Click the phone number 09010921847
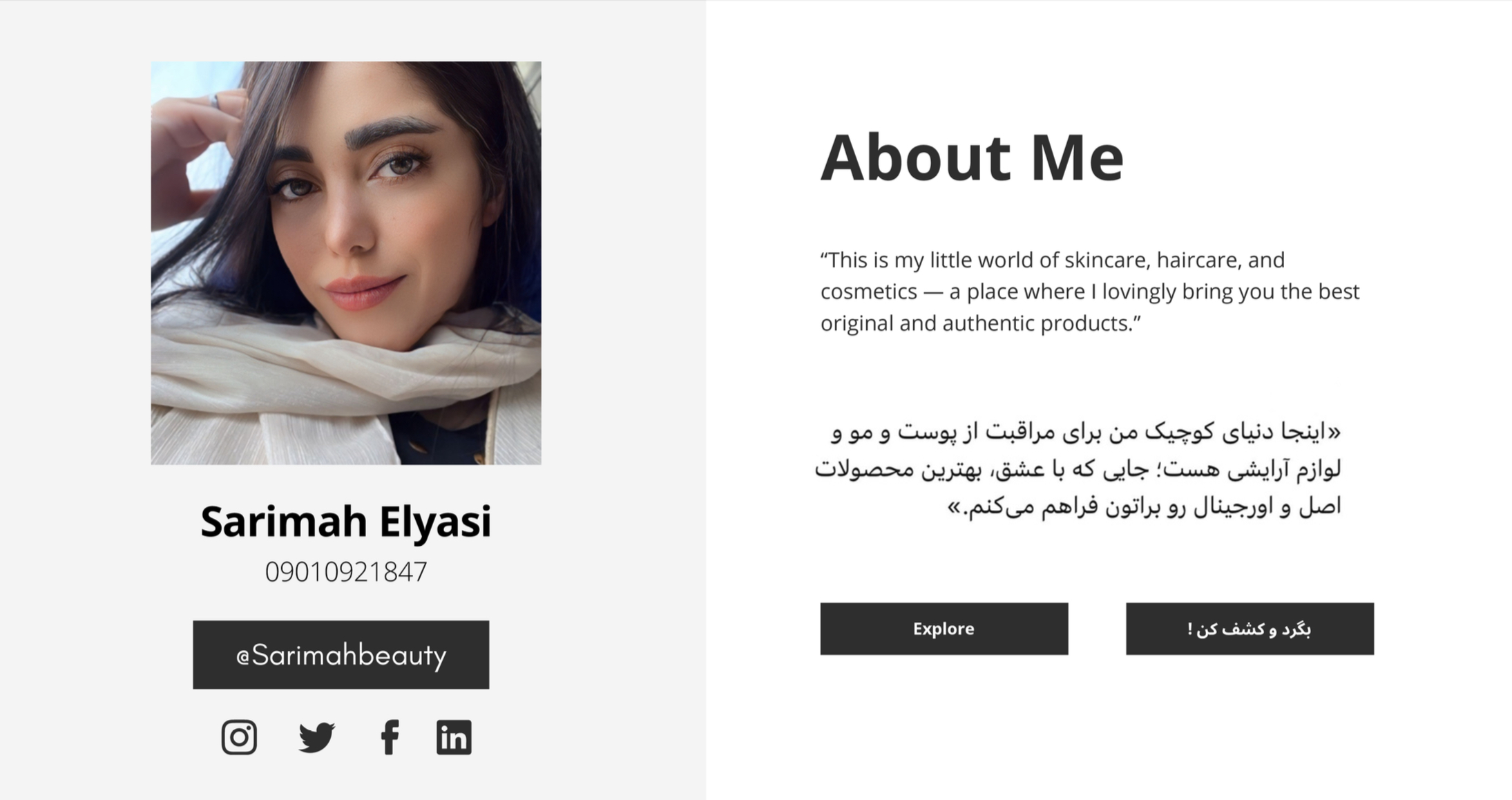This screenshot has width=1512, height=800. coord(345,572)
